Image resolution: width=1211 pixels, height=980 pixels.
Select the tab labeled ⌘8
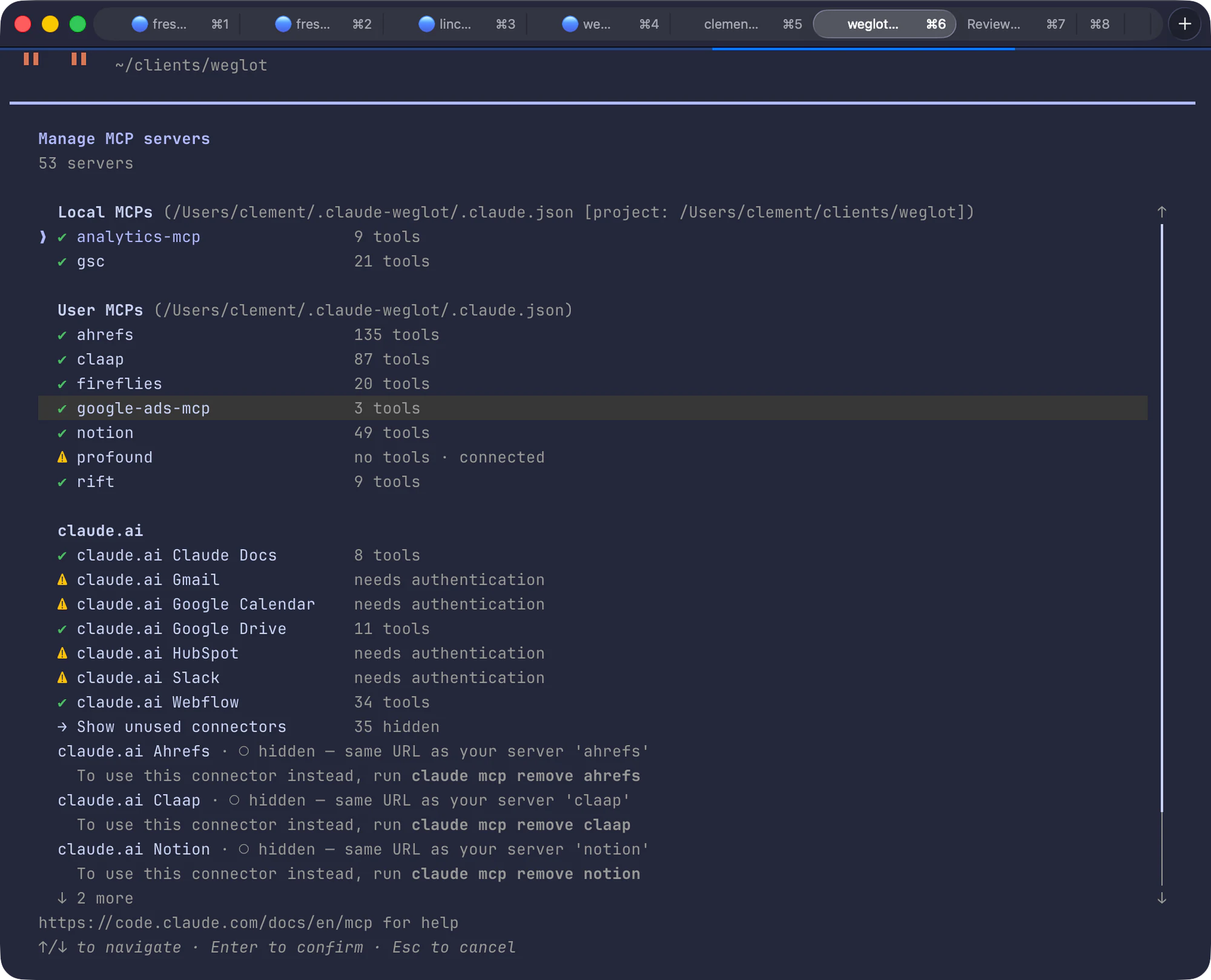pyautogui.click(x=1100, y=24)
